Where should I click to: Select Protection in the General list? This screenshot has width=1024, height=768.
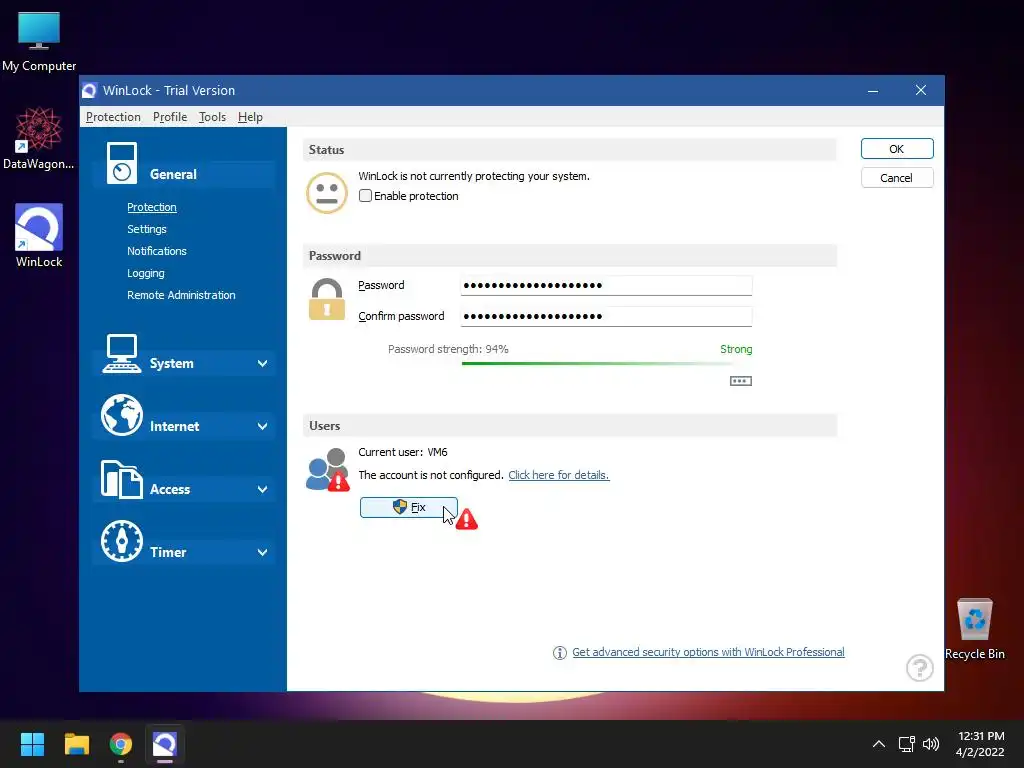pos(152,207)
